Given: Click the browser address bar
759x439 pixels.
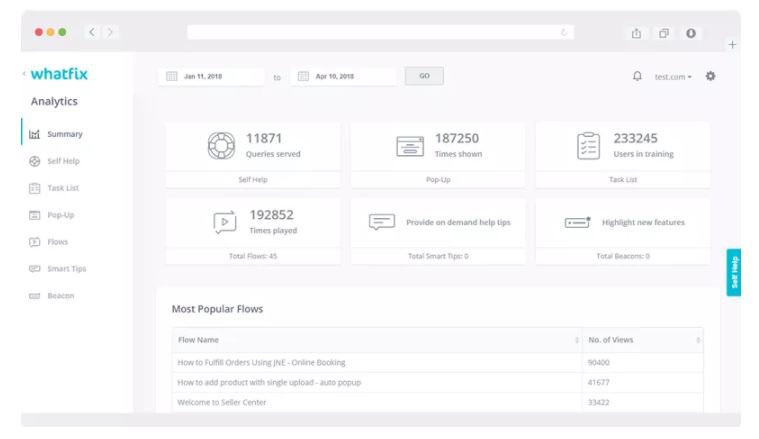Looking at the screenshot, I should 380,32.
